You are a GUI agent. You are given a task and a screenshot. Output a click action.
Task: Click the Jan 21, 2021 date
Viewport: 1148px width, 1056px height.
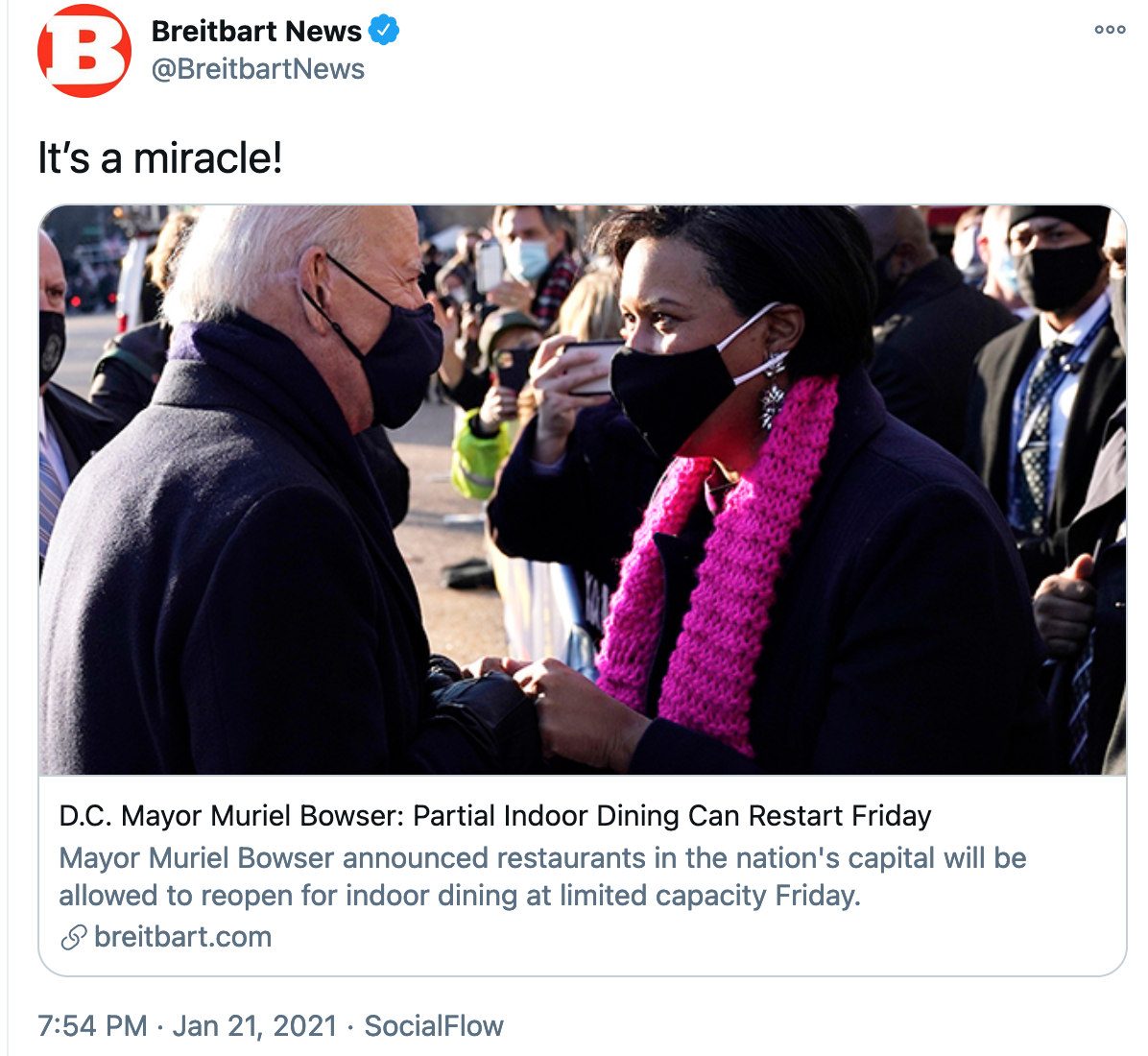click(254, 1025)
